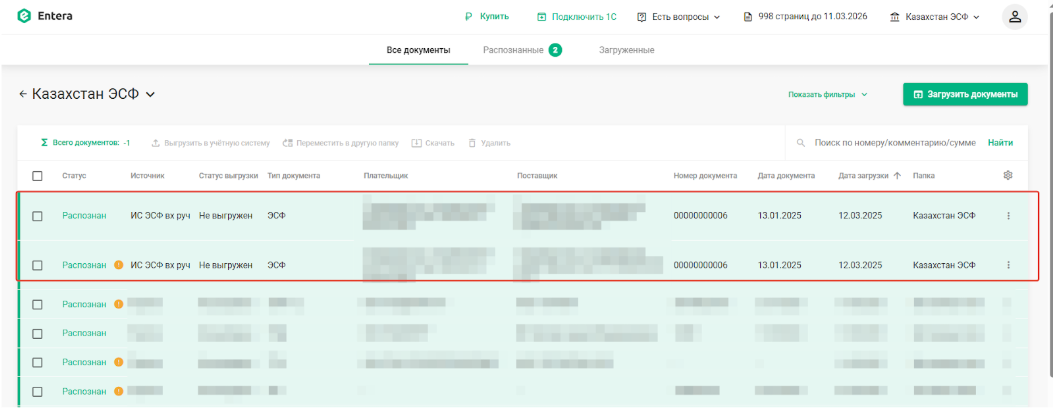Viewport: 1053px width, 411px height.
Task: Expand the Казахстан ЭСФ folder title chevron
Action: point(150,95)
